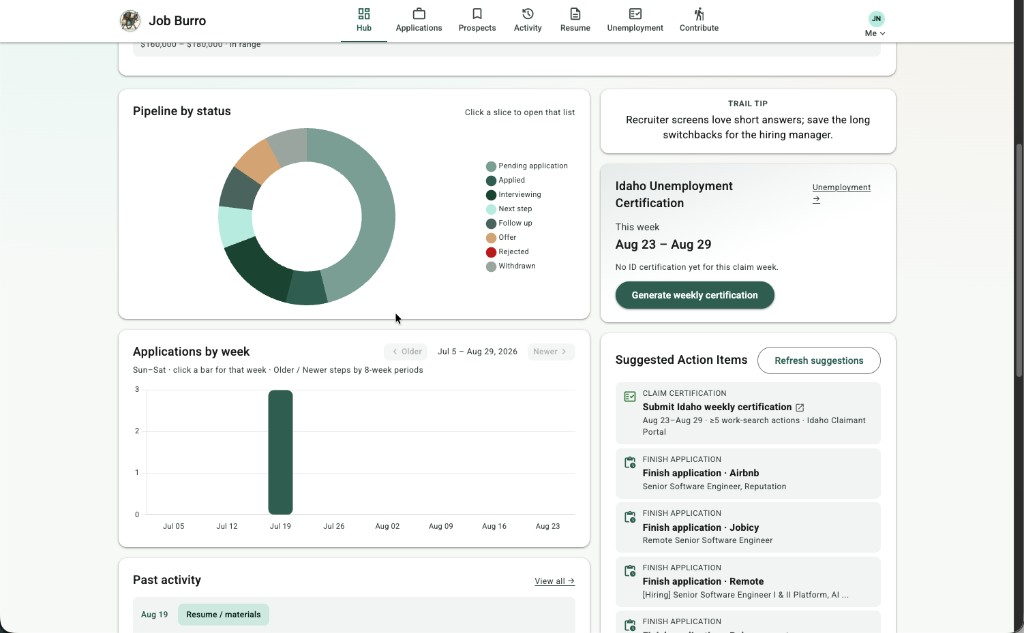Open the Unemployment tab

click(635, 20)
